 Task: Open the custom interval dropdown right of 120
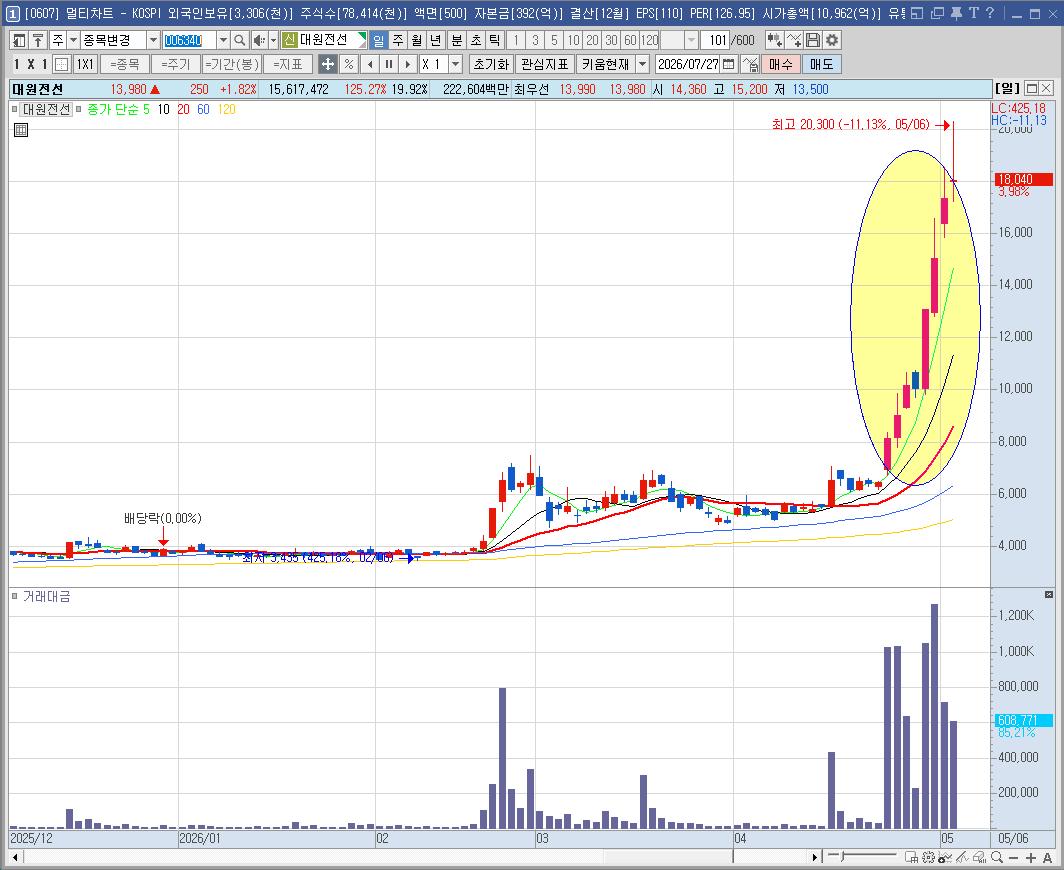tap(691, 41)
